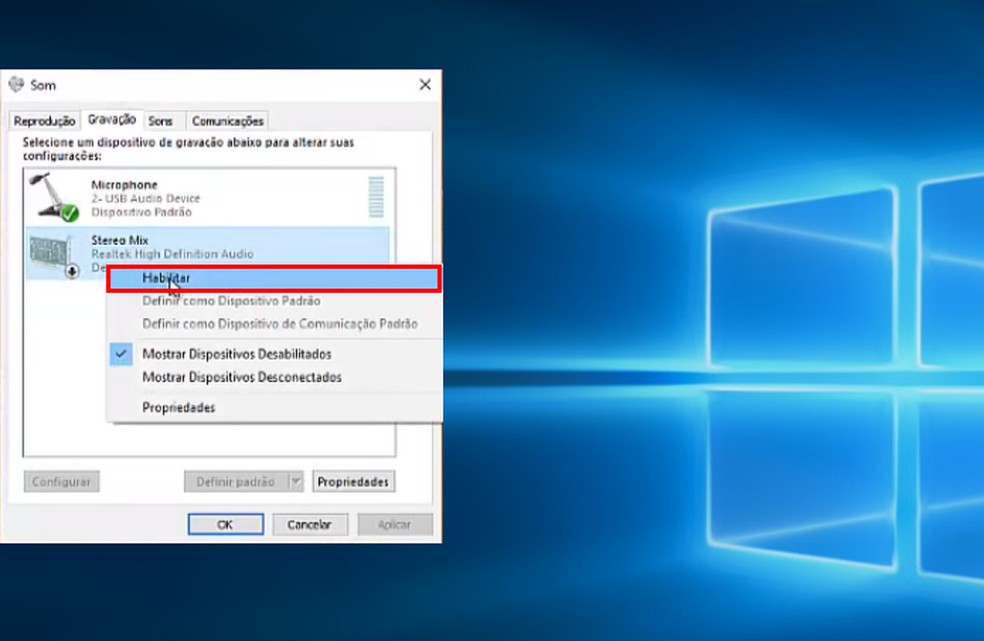Click the Microphone device icon

click(53, 197)
